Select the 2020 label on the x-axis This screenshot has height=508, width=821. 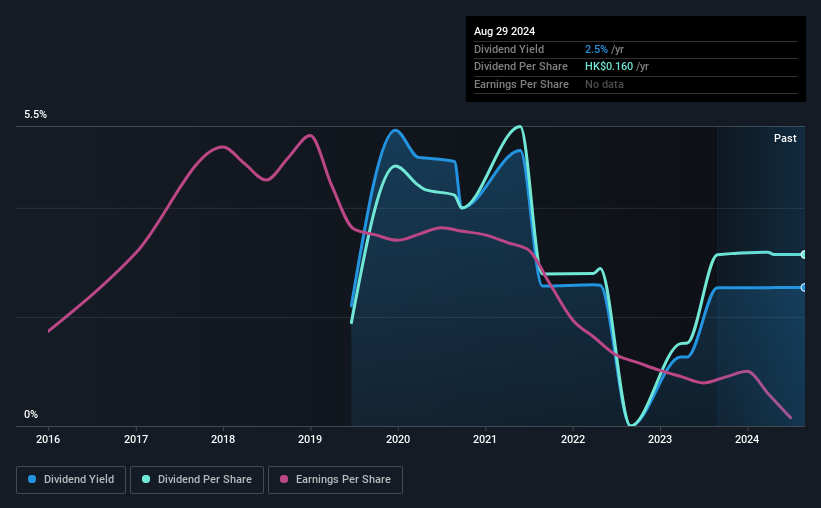point(398,439)
